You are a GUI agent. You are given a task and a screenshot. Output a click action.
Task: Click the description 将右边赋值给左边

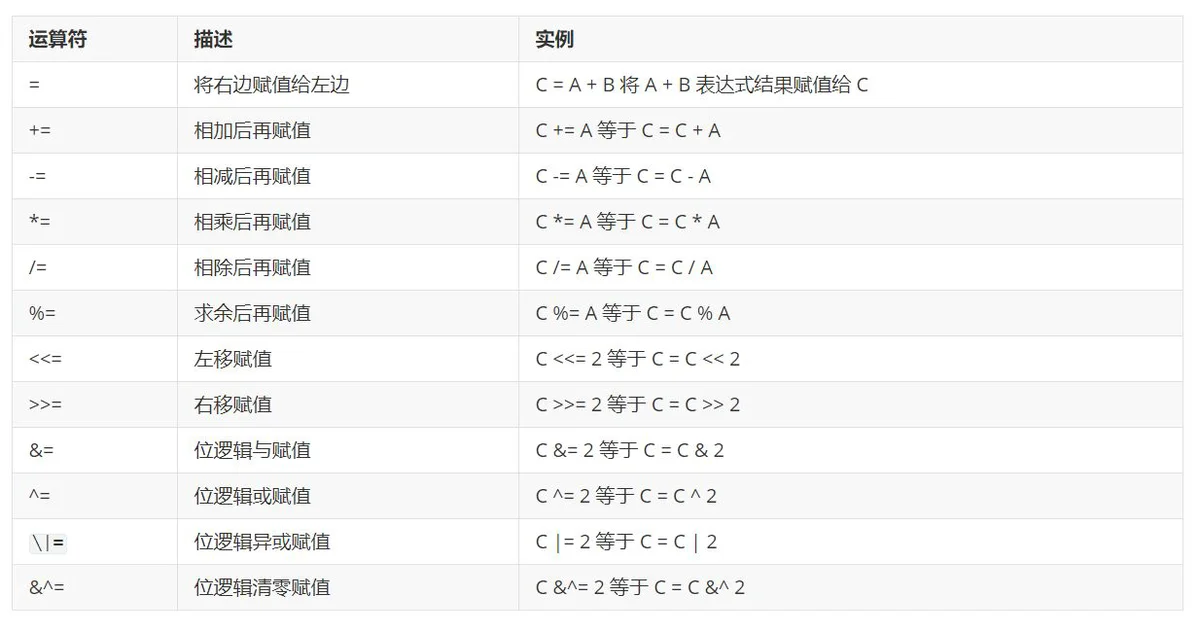coord(271,85)
